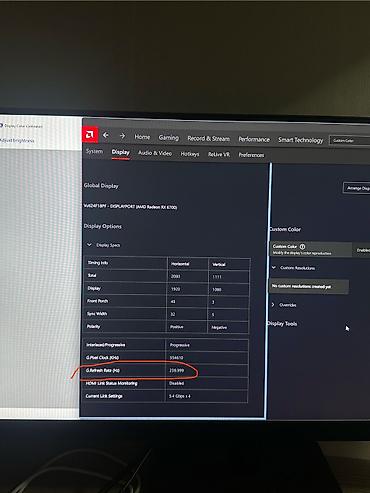This screenshot has width=370, height=493.
Task: Click the Display Tools heading
Action: click(x=283, y=324)
